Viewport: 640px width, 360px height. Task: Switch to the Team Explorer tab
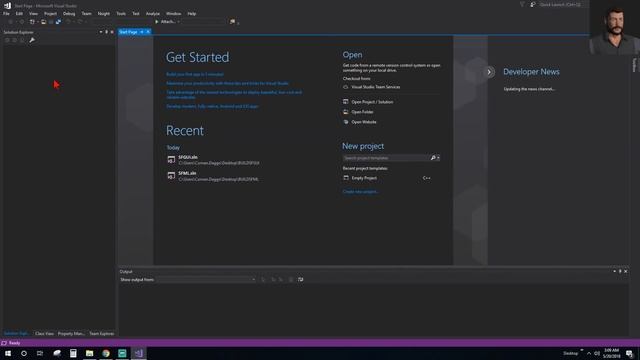pyautogui.click(x=102, y=334)
